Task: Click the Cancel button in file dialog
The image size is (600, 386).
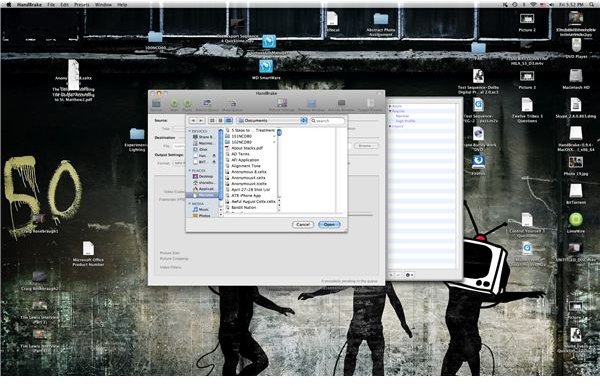Action: (303, 225)
